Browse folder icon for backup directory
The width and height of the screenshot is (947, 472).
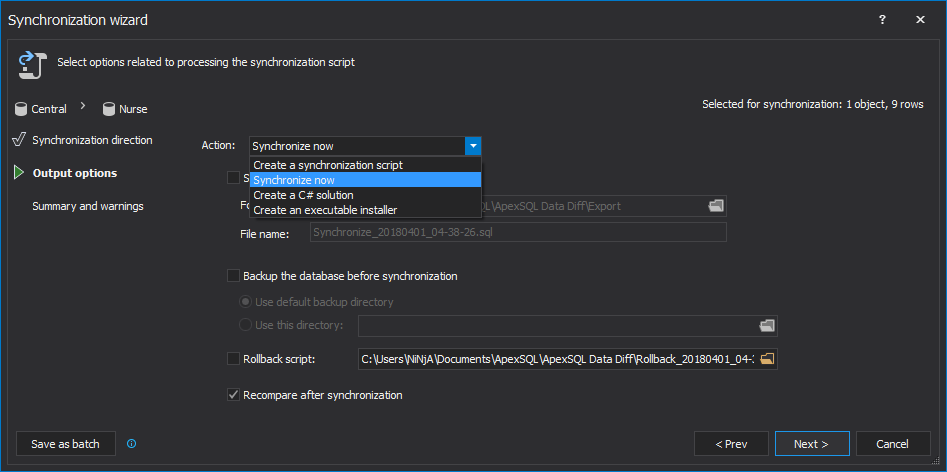766,325
